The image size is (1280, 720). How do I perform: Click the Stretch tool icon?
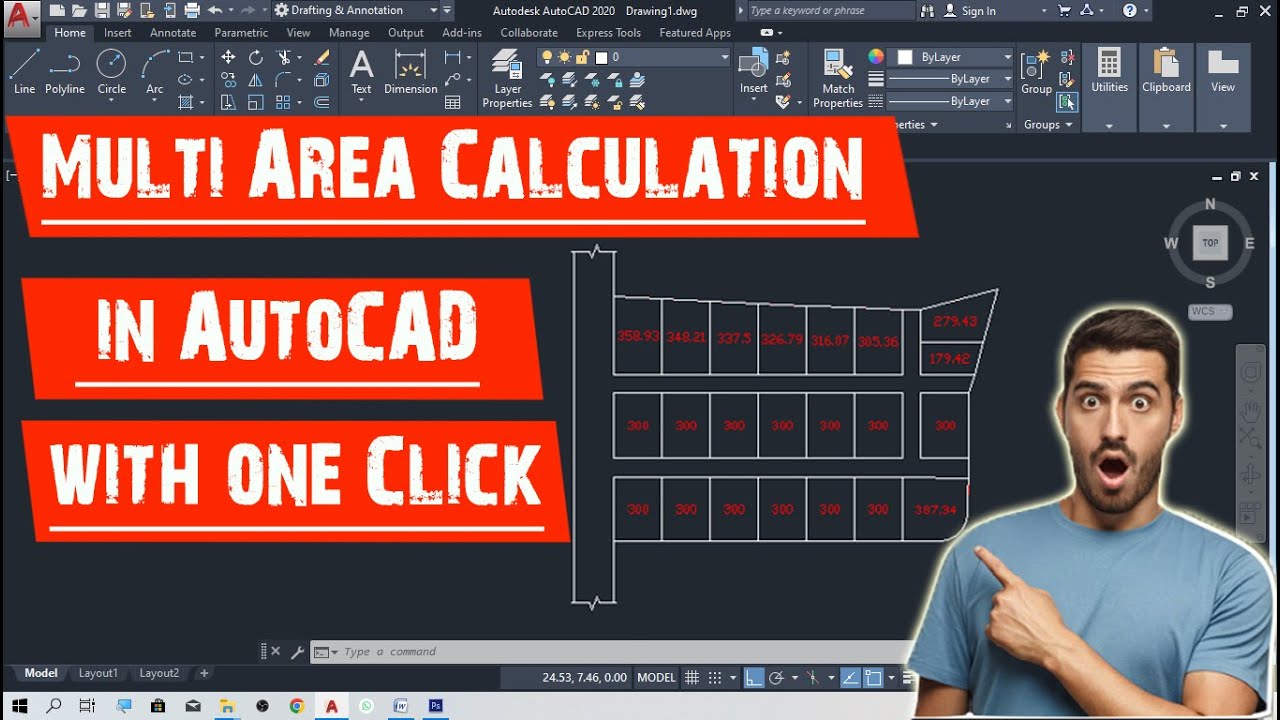228,102
